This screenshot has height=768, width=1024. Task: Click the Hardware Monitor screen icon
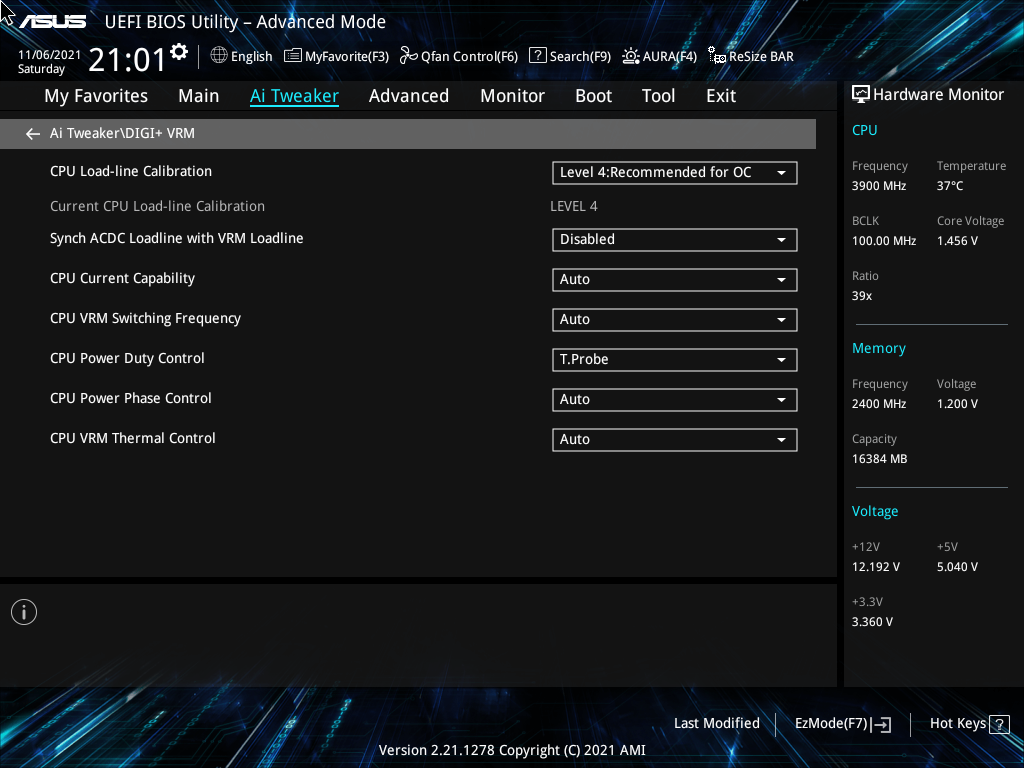point(861,95)
